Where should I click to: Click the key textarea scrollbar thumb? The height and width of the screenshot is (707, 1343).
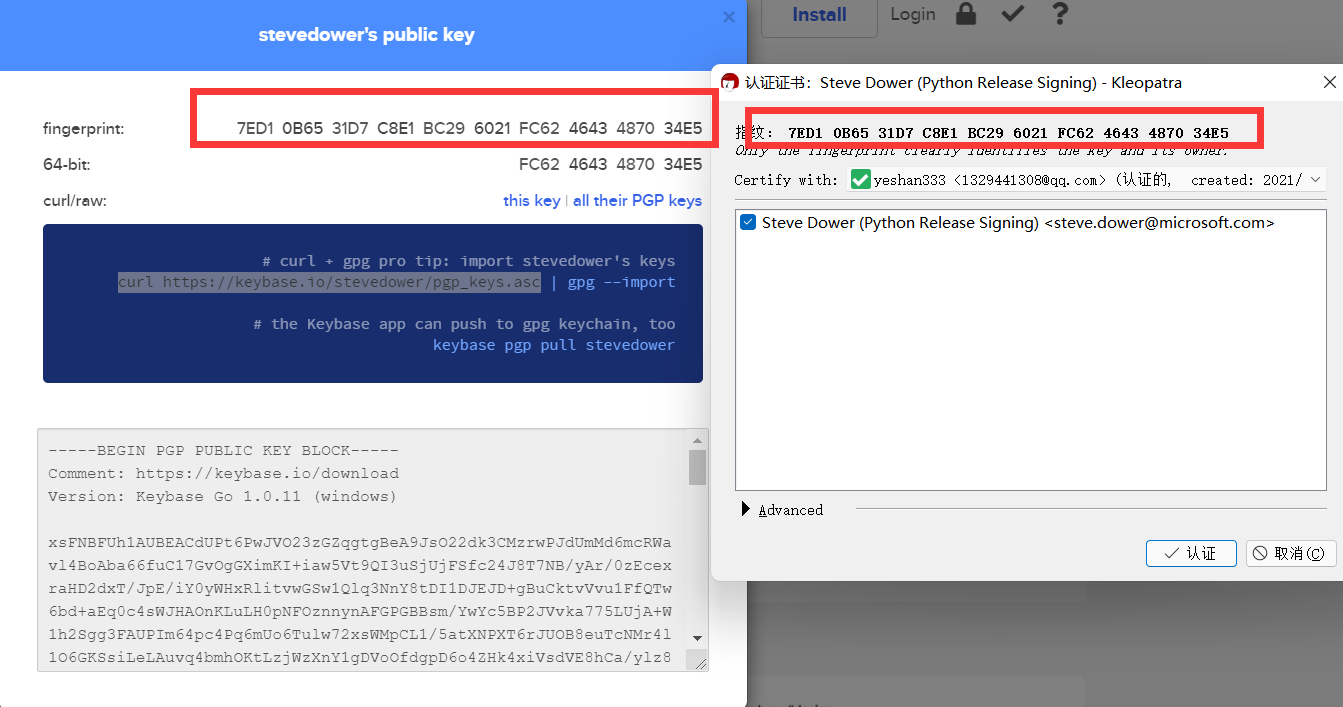tap(697, 467)
